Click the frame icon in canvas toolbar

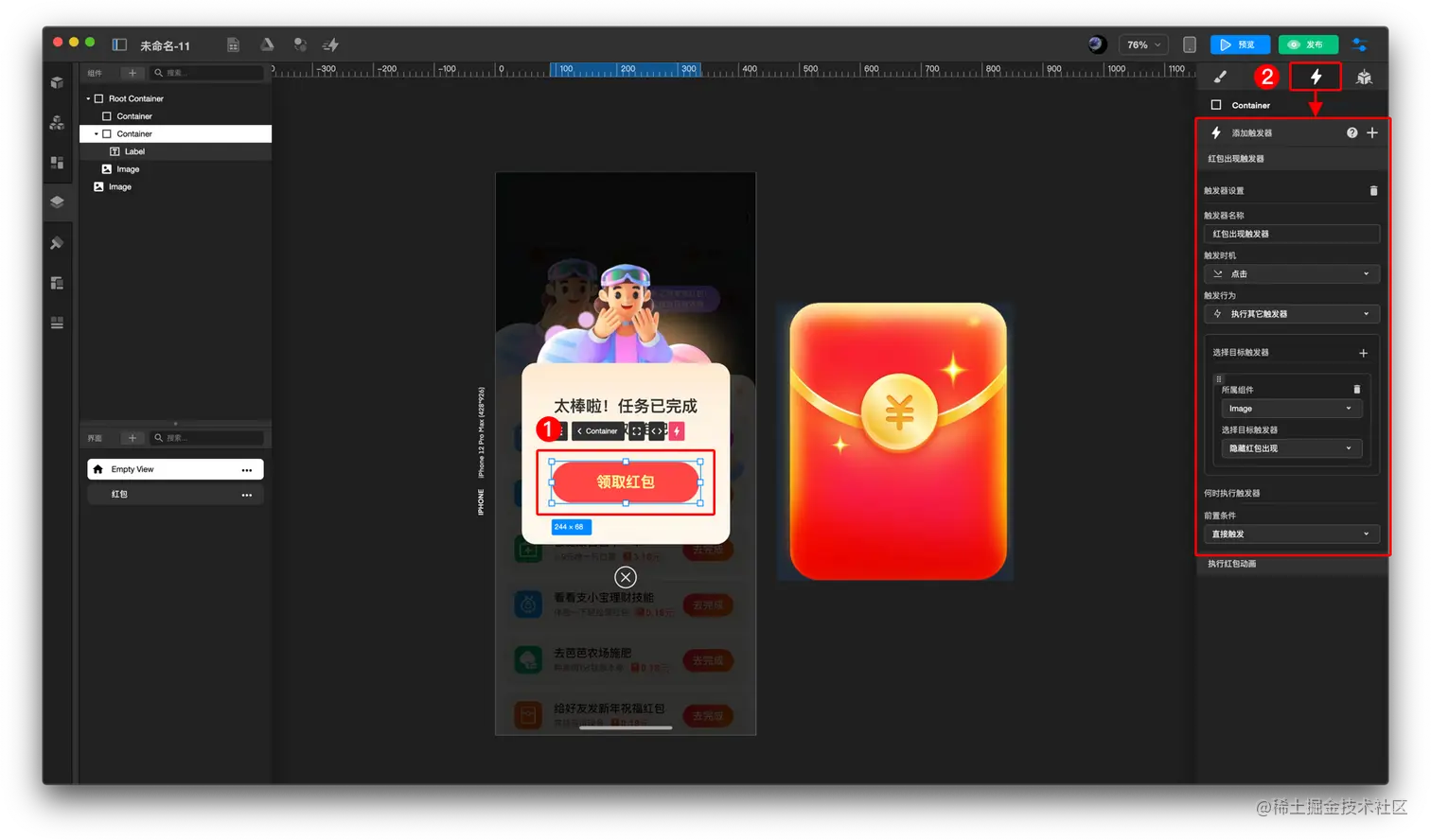click(637, 431)
